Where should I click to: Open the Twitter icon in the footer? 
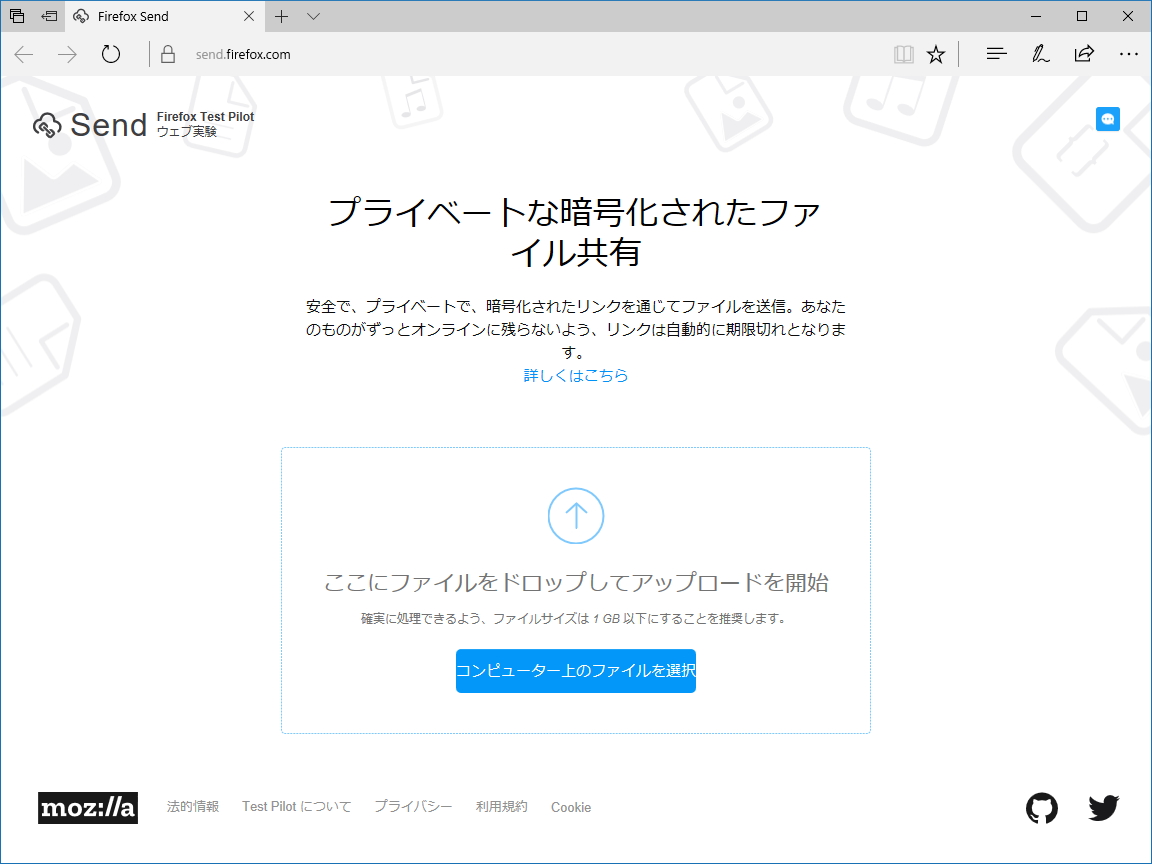pos(1103,807)
